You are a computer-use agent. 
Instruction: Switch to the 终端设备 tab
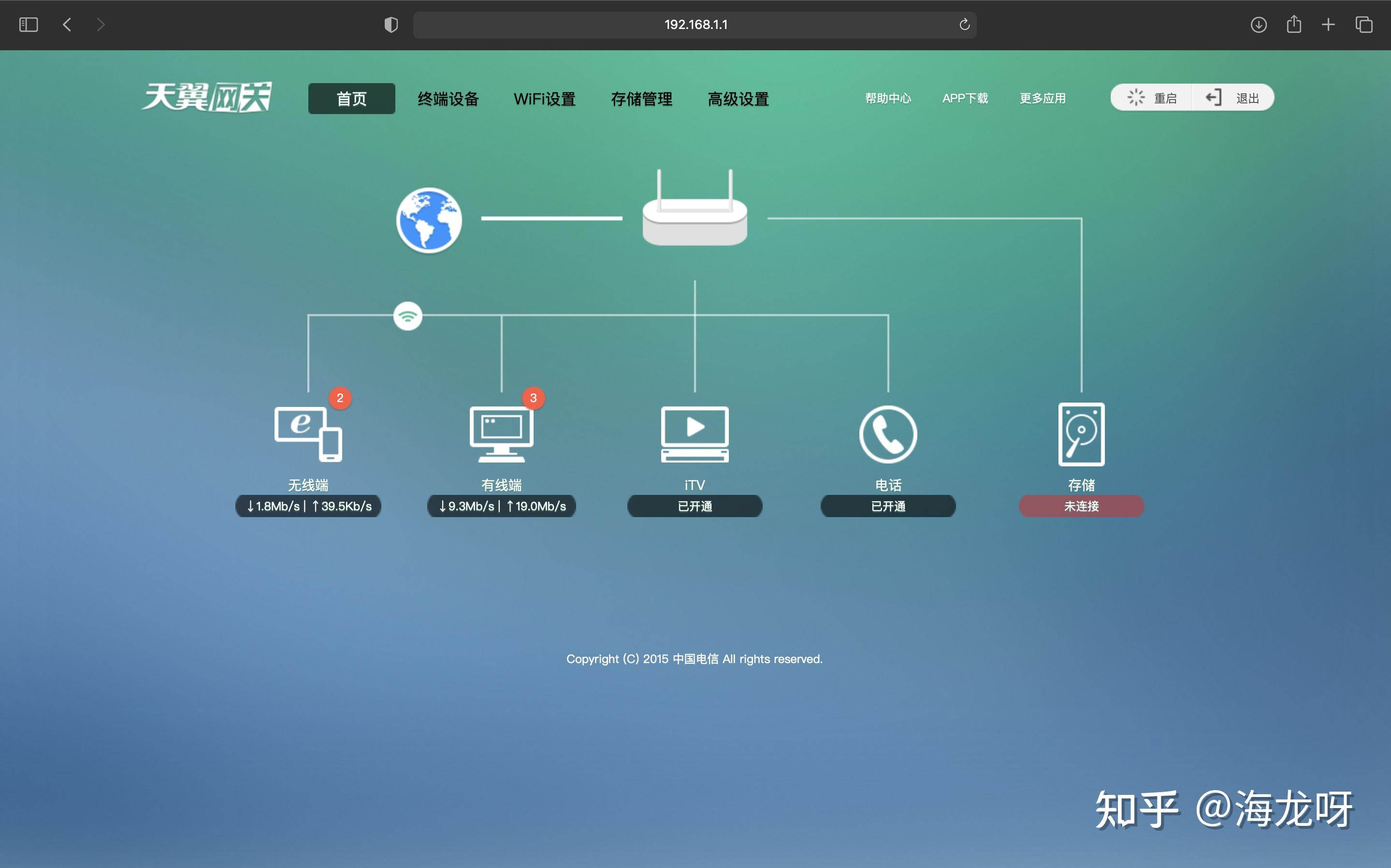(449, 98)
